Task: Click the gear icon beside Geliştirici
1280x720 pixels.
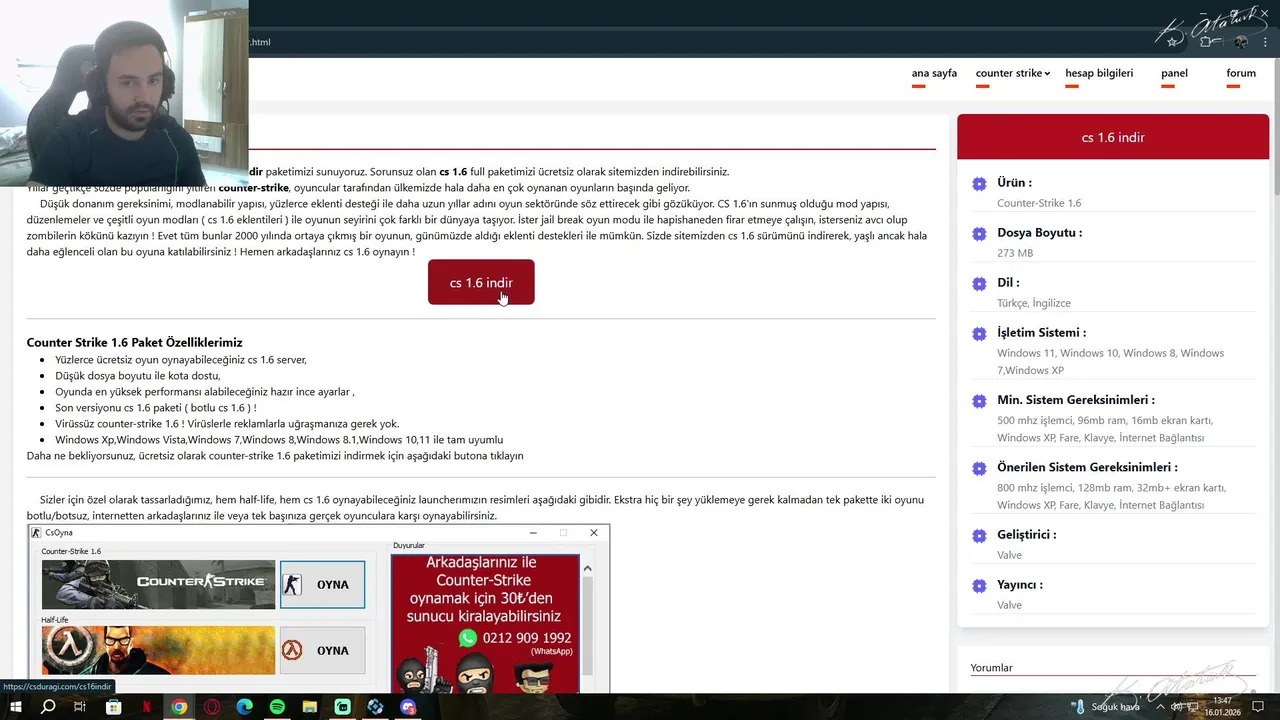Action: (x=979, y=536)
